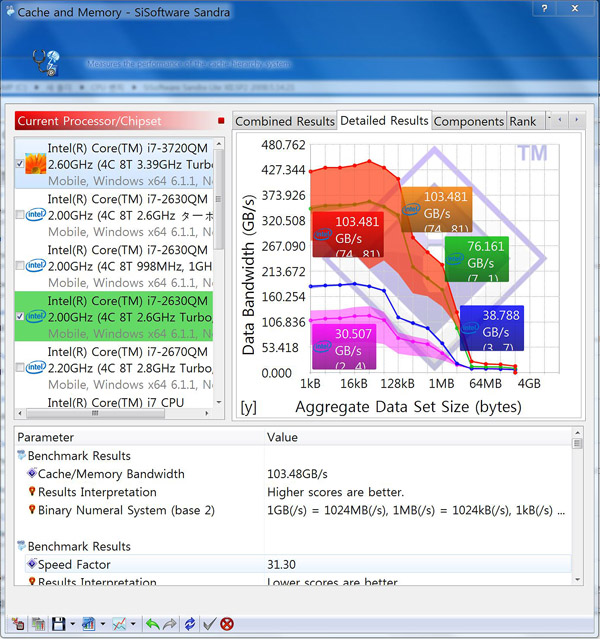Click the orange 103.481 GB/s graph label

point(437,209)
